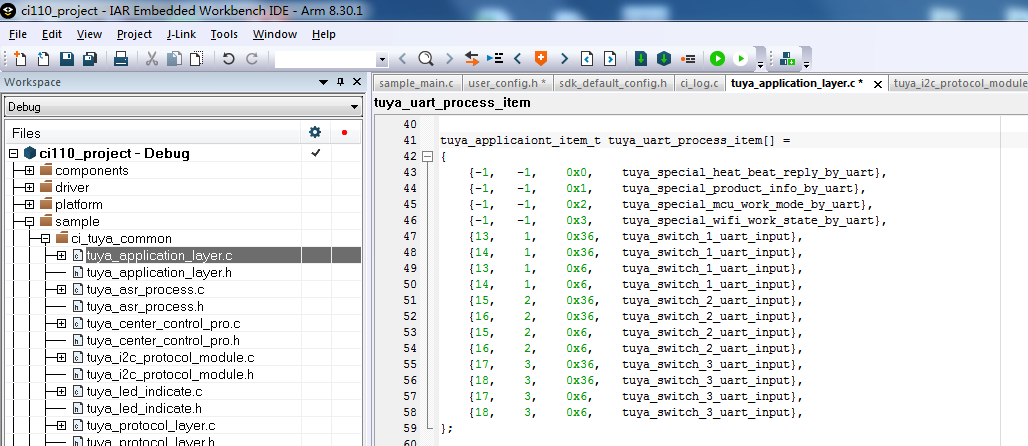Redo the last undone edit
This screenshot has height=446, width=1028.
click(252, 59)
